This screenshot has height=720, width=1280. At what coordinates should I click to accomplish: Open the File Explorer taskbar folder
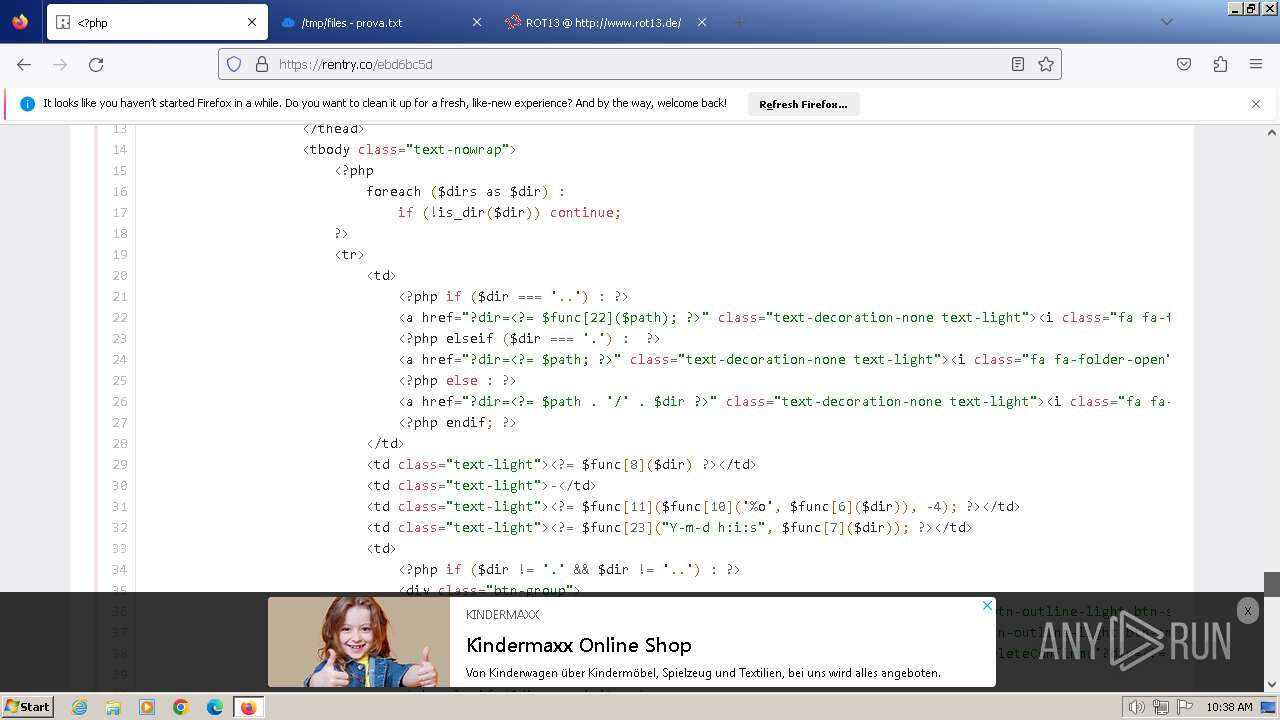[113, 707]
